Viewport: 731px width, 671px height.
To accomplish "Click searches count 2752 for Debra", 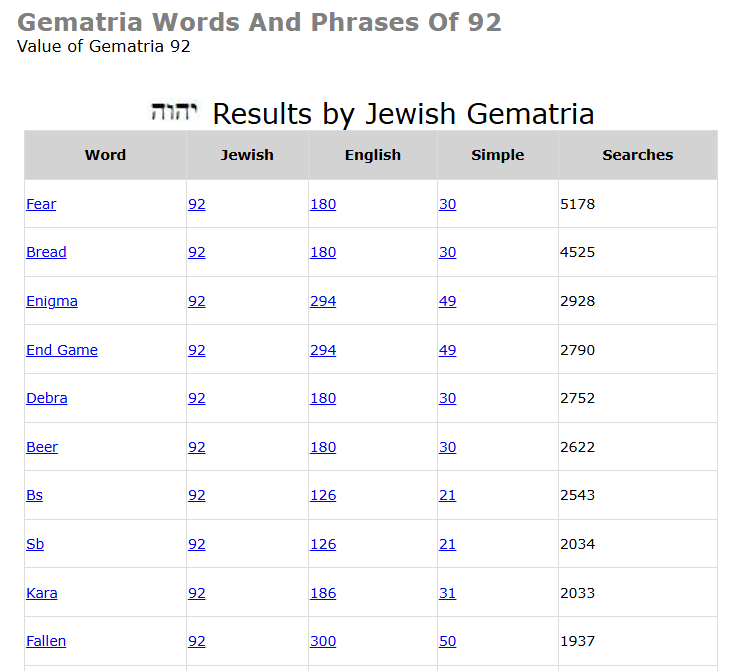I will click(578, 398).
